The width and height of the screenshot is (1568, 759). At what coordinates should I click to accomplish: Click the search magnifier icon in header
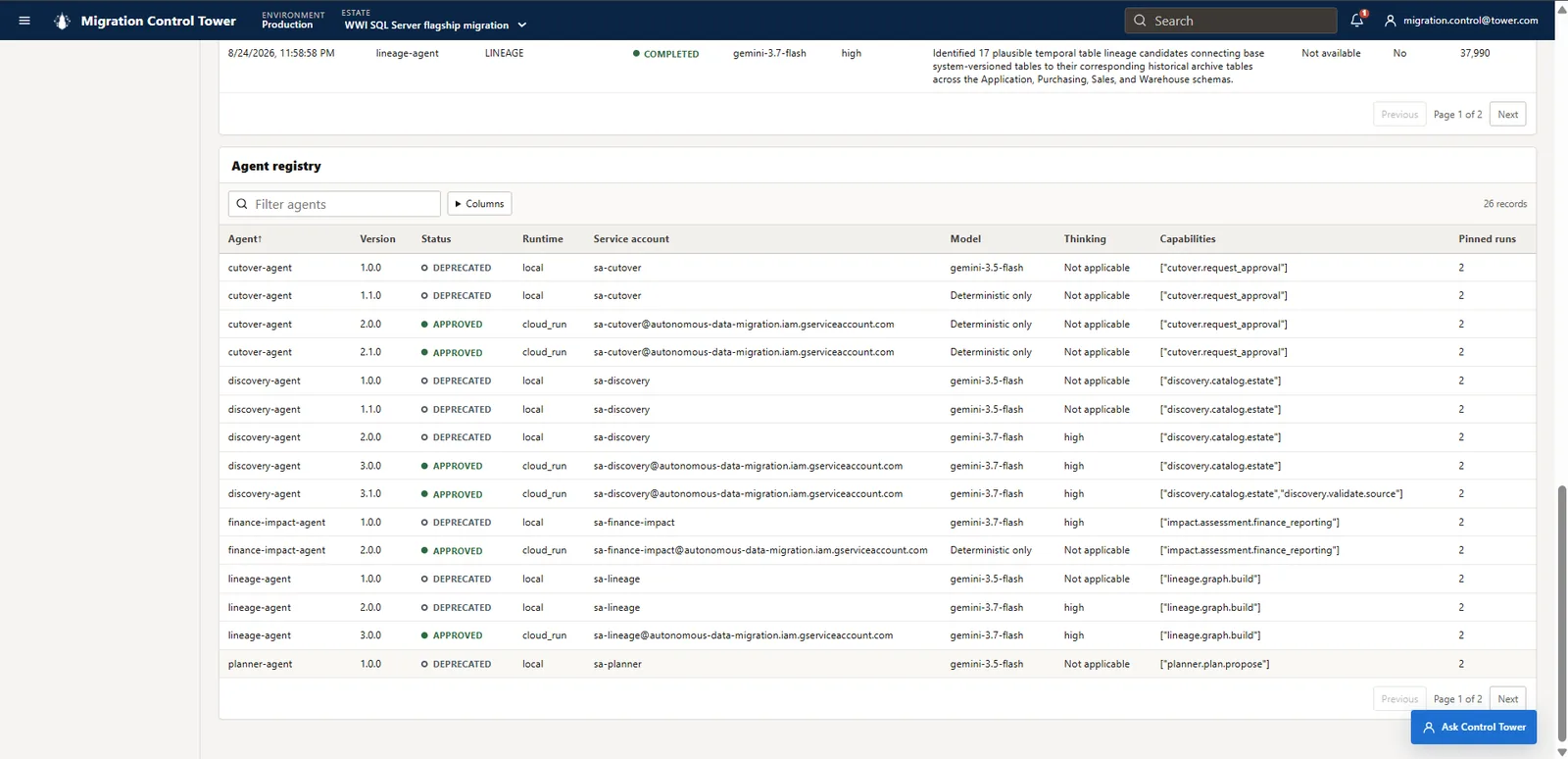click(x=1140, y=21)
